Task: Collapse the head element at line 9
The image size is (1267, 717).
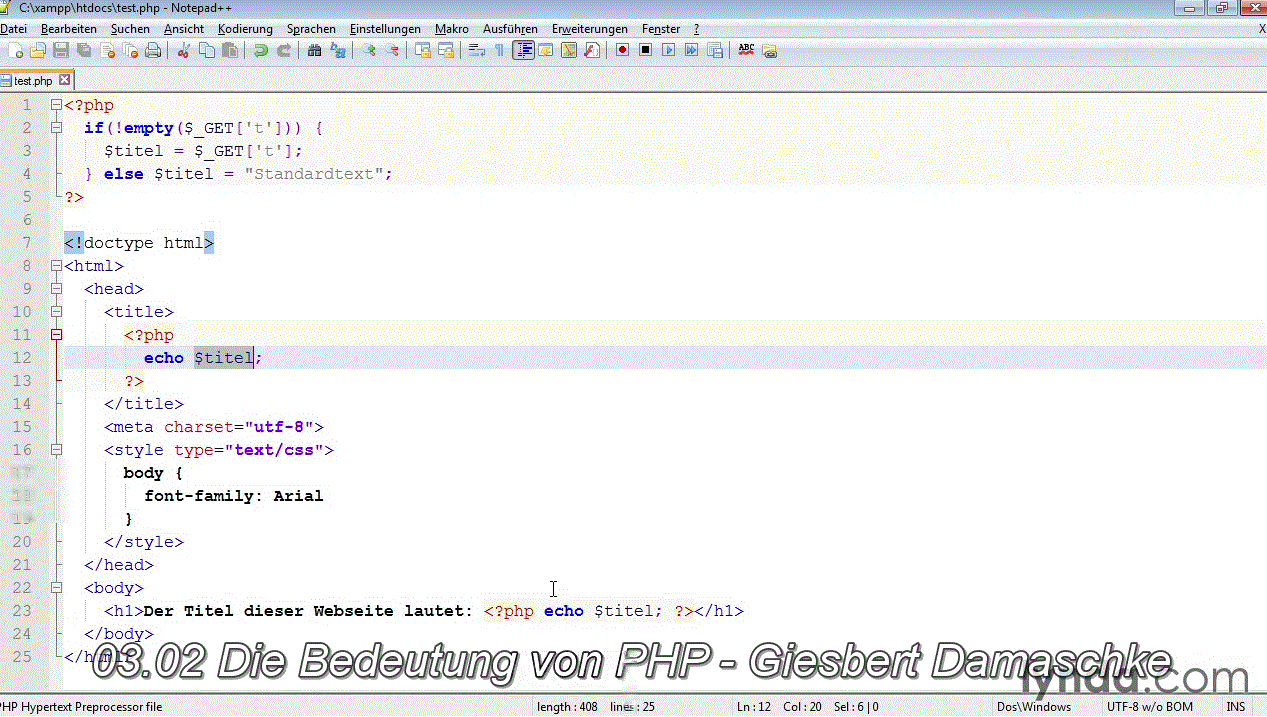Action: [56, 289]
